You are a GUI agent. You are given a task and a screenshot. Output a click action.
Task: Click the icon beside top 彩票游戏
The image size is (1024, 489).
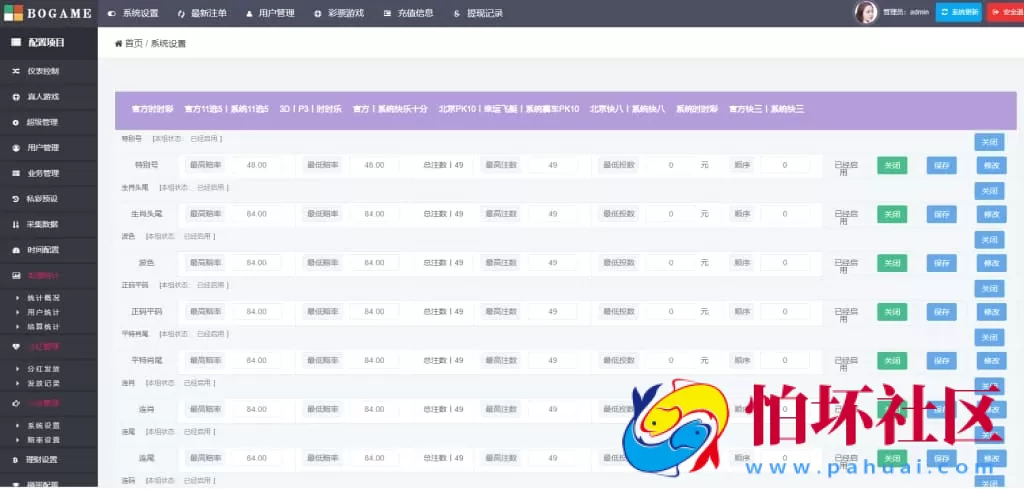(x=317, y=13)
